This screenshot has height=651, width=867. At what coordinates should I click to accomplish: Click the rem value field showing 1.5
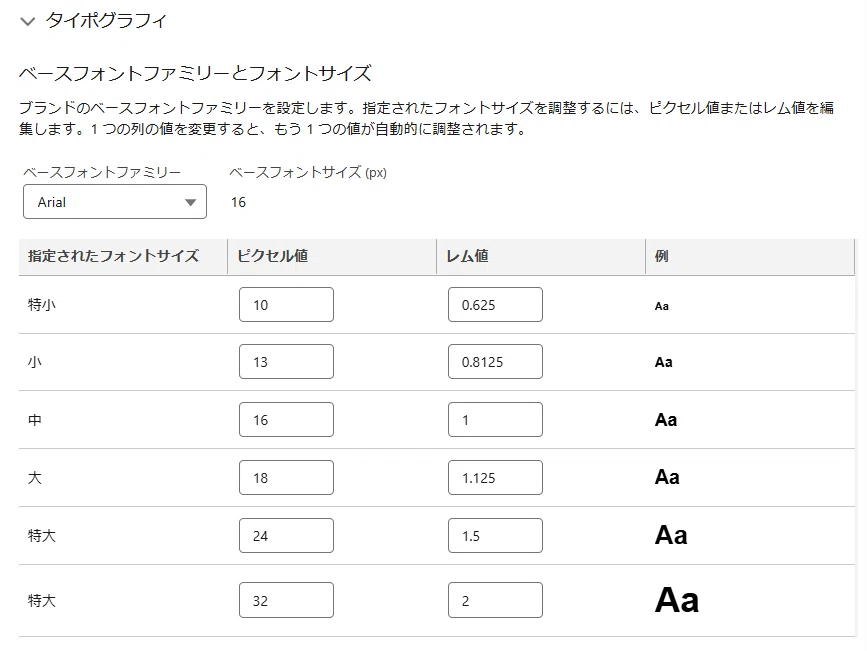[x=495, y=536]
